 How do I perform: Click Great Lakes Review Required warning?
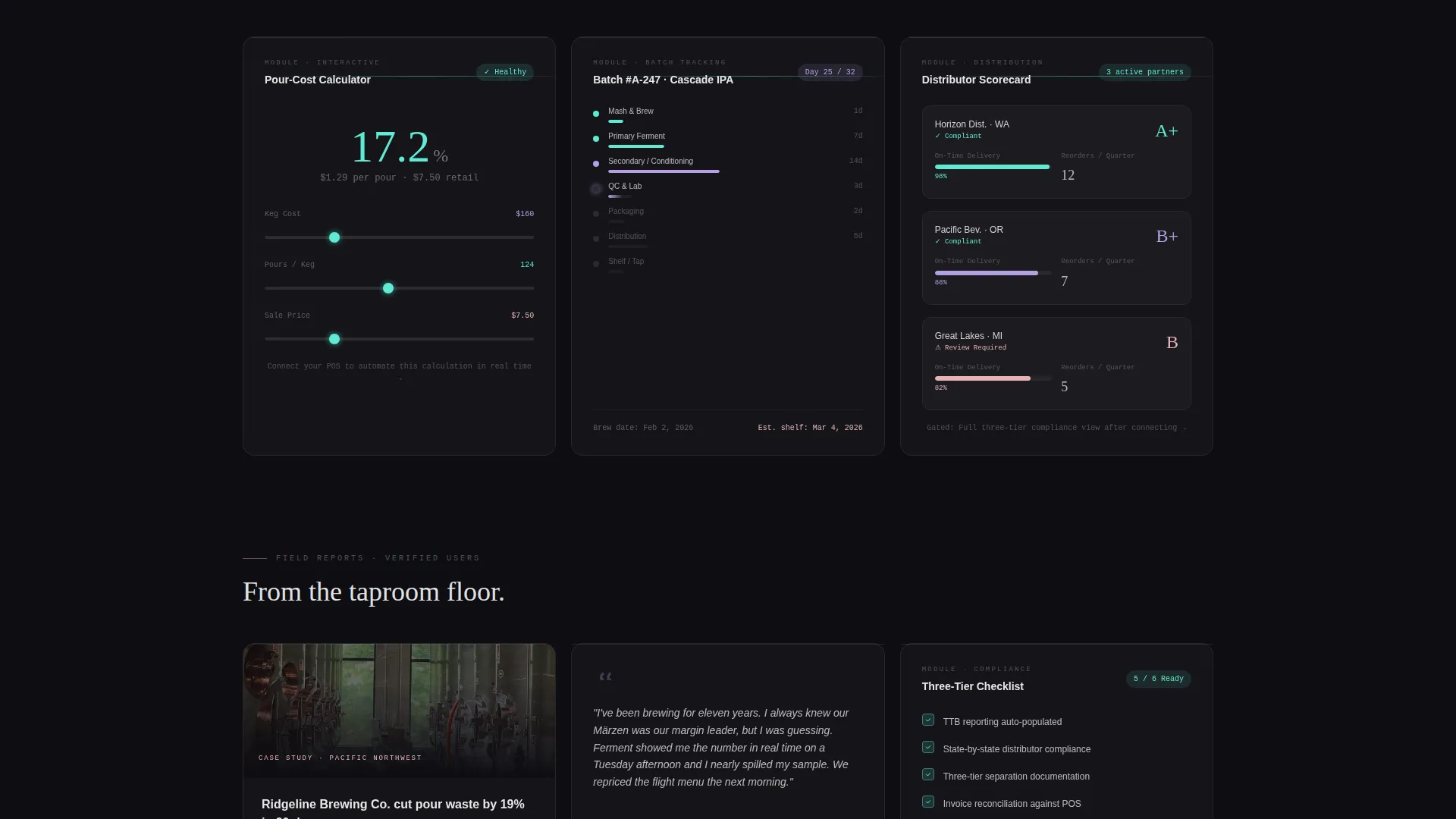coord(971,347)
